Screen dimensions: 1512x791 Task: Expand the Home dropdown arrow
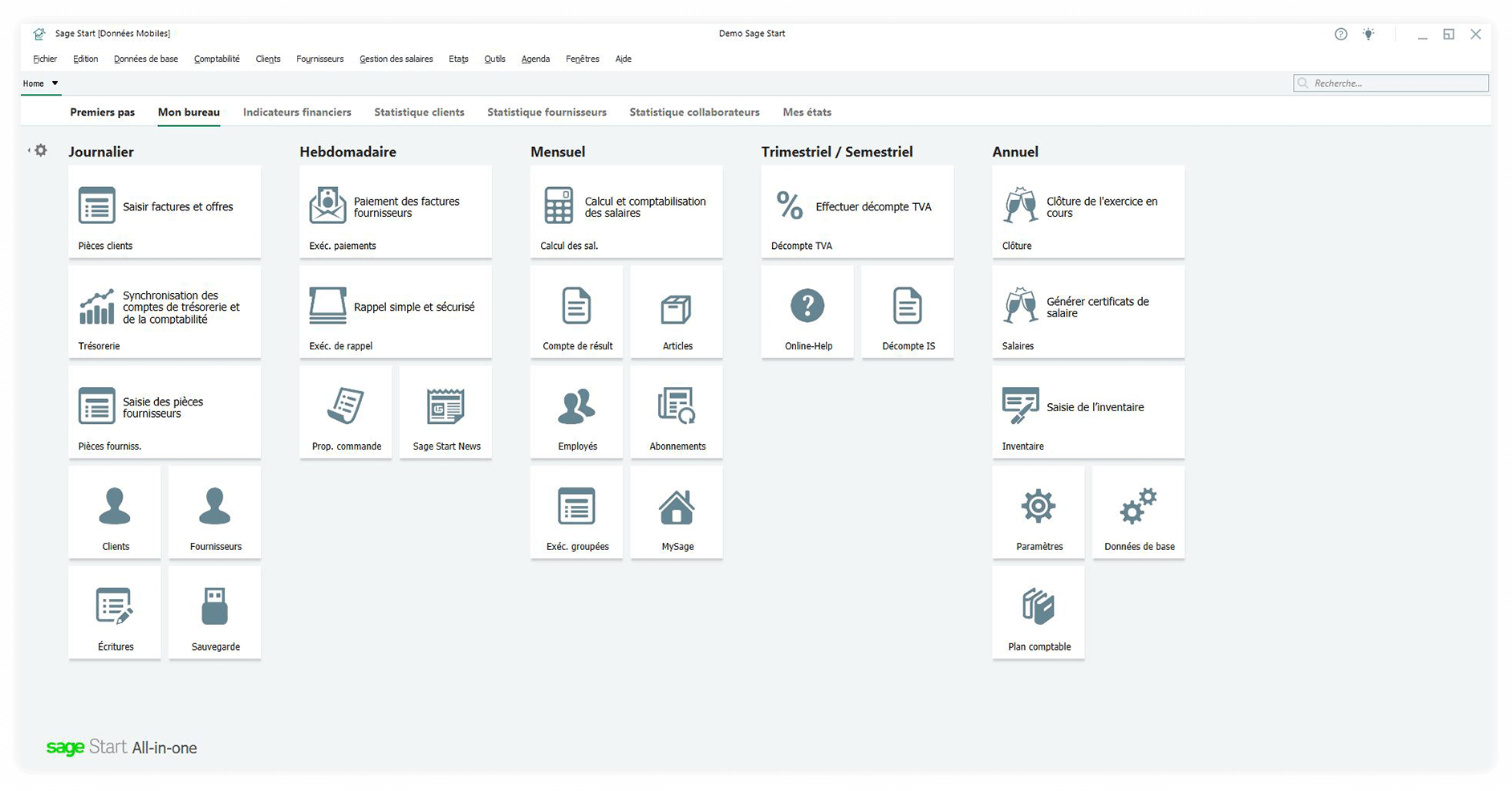[55, 84]
